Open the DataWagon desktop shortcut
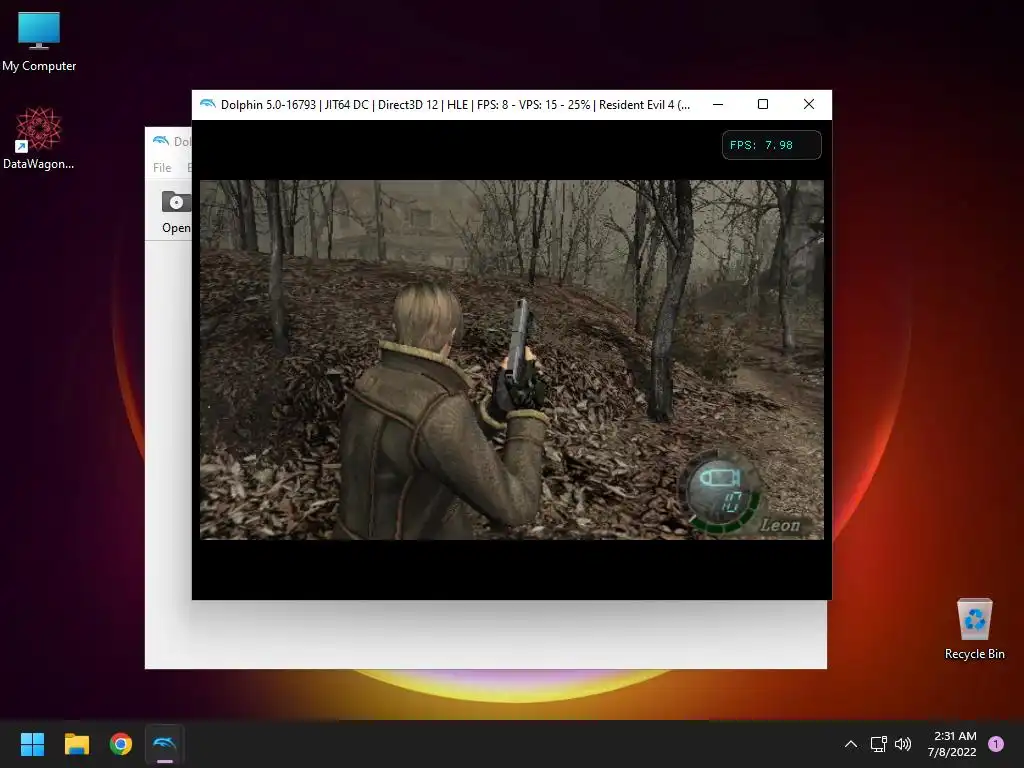 pyautogui.click(x=39, y=138)
